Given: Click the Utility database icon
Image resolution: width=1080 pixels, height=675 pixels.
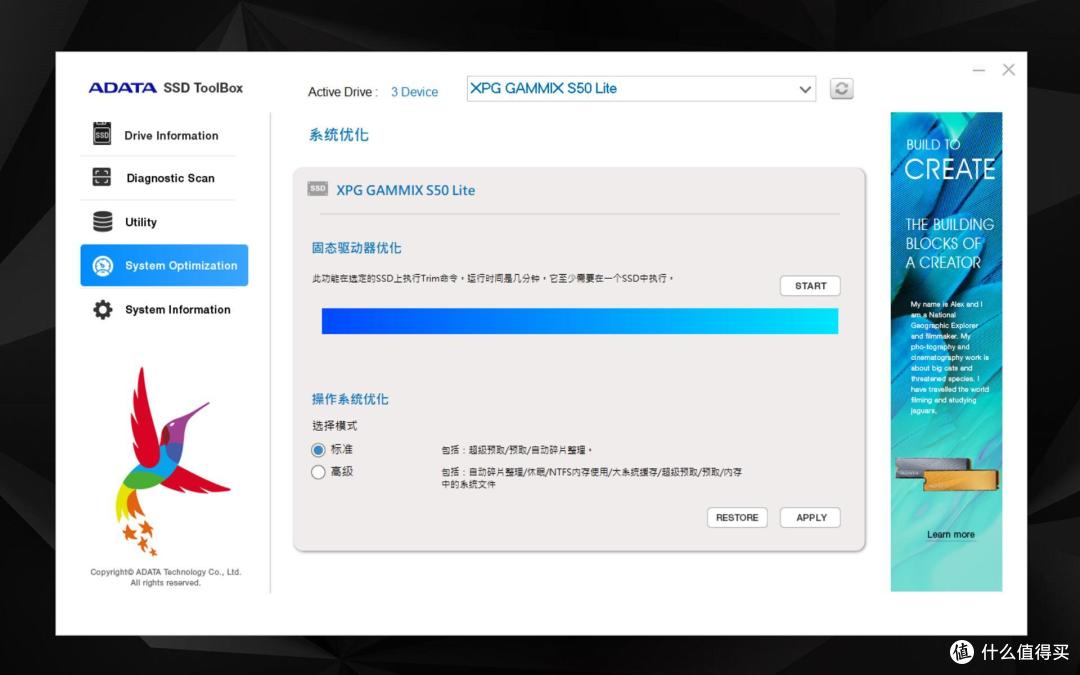Looking at the screenshot, I should coord(103,221).
